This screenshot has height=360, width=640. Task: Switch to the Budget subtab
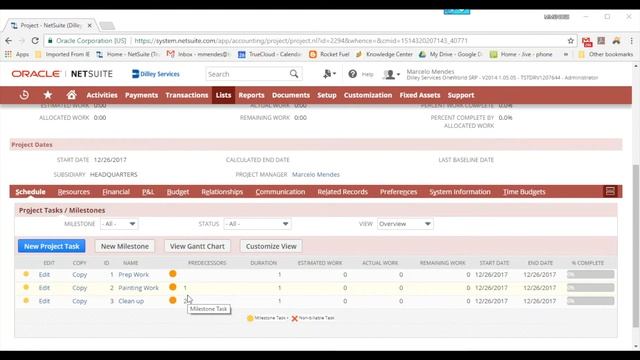pyautogui.click(x=178, y=191)
